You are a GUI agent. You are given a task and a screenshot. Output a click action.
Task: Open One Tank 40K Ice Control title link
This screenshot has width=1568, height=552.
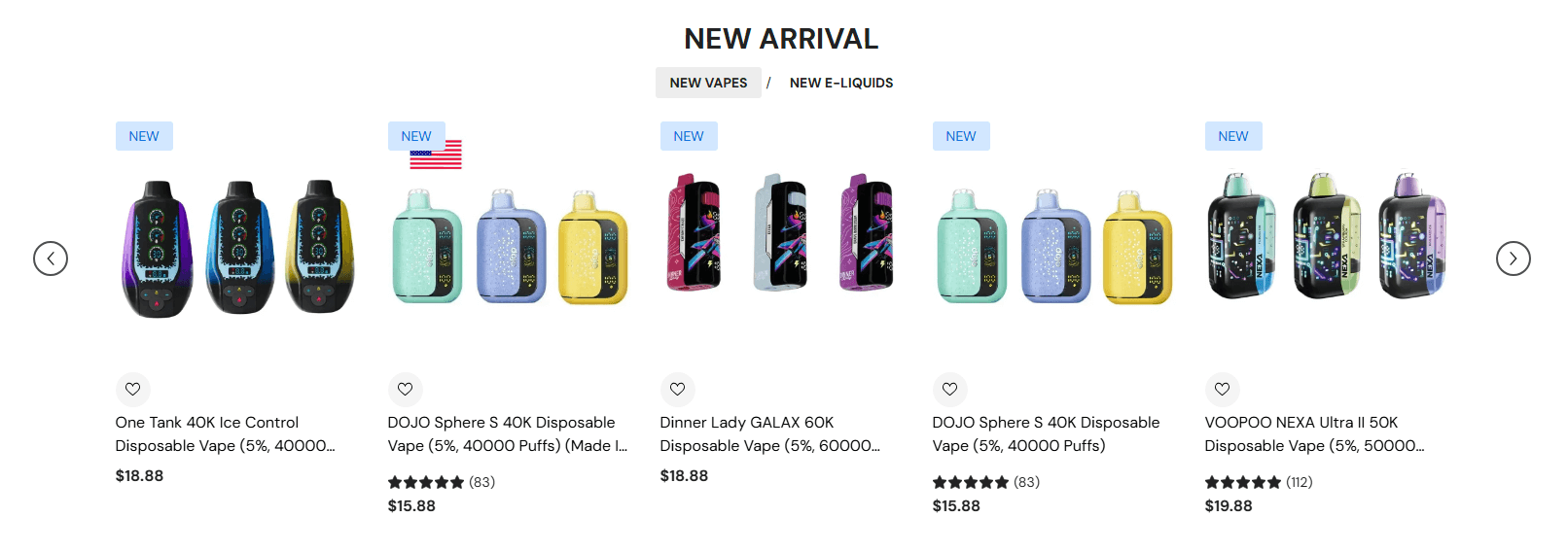coord(225,434)
